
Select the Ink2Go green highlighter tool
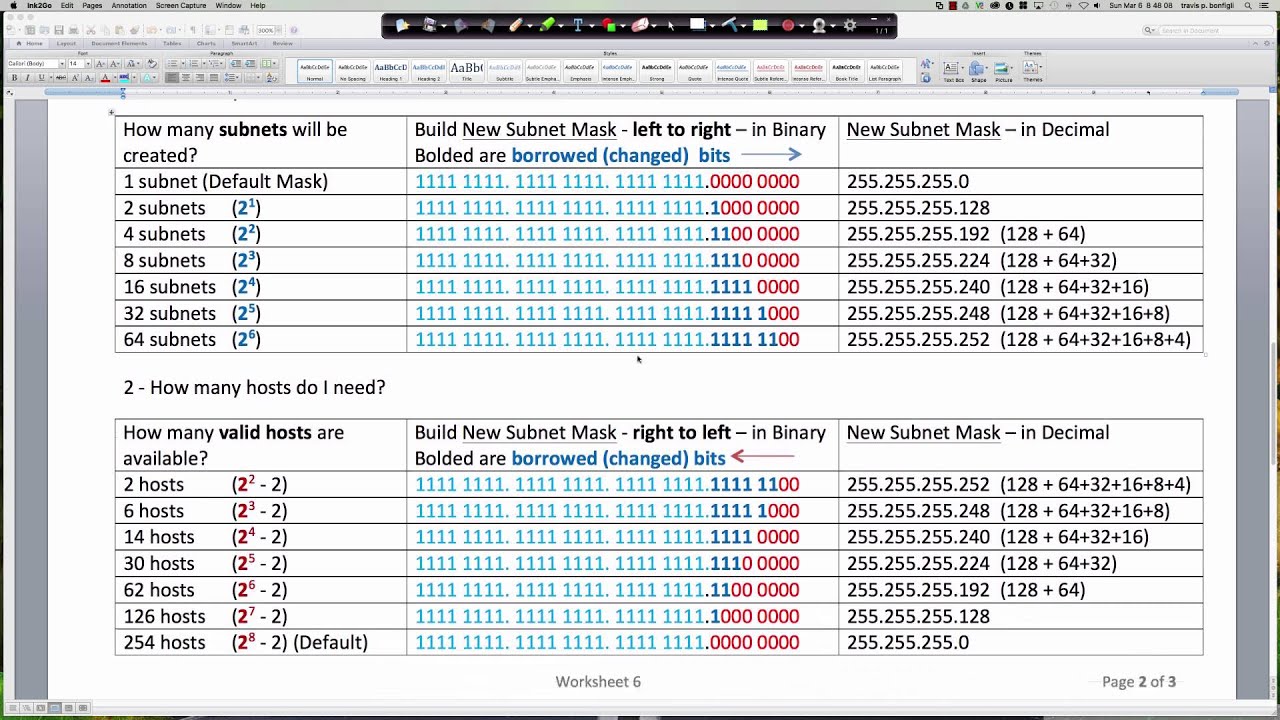point(547,25)
